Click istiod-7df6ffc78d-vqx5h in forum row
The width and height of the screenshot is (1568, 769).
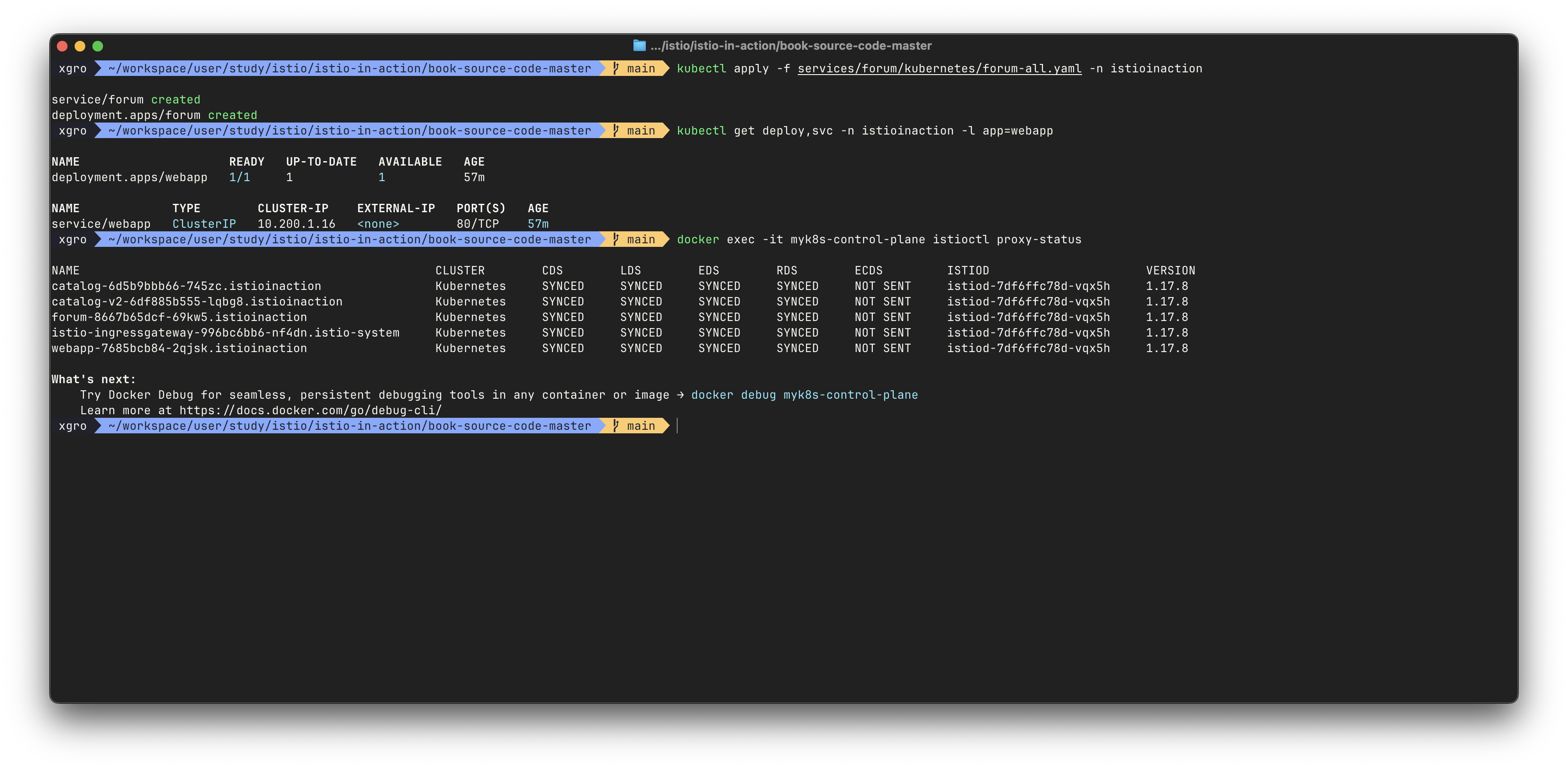pos(1028,317)
